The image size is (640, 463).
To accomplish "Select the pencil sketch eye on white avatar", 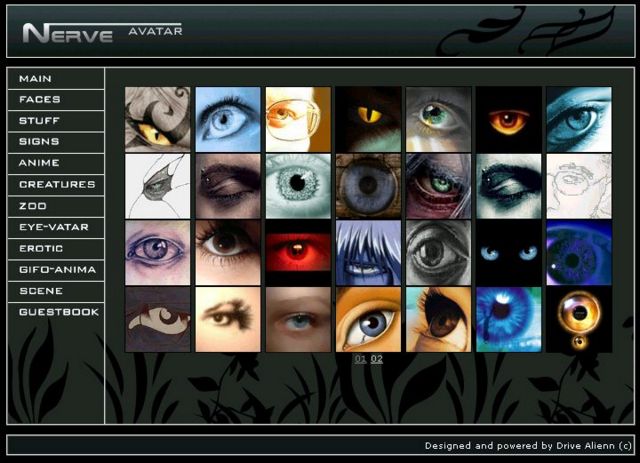I will (158, 186).
